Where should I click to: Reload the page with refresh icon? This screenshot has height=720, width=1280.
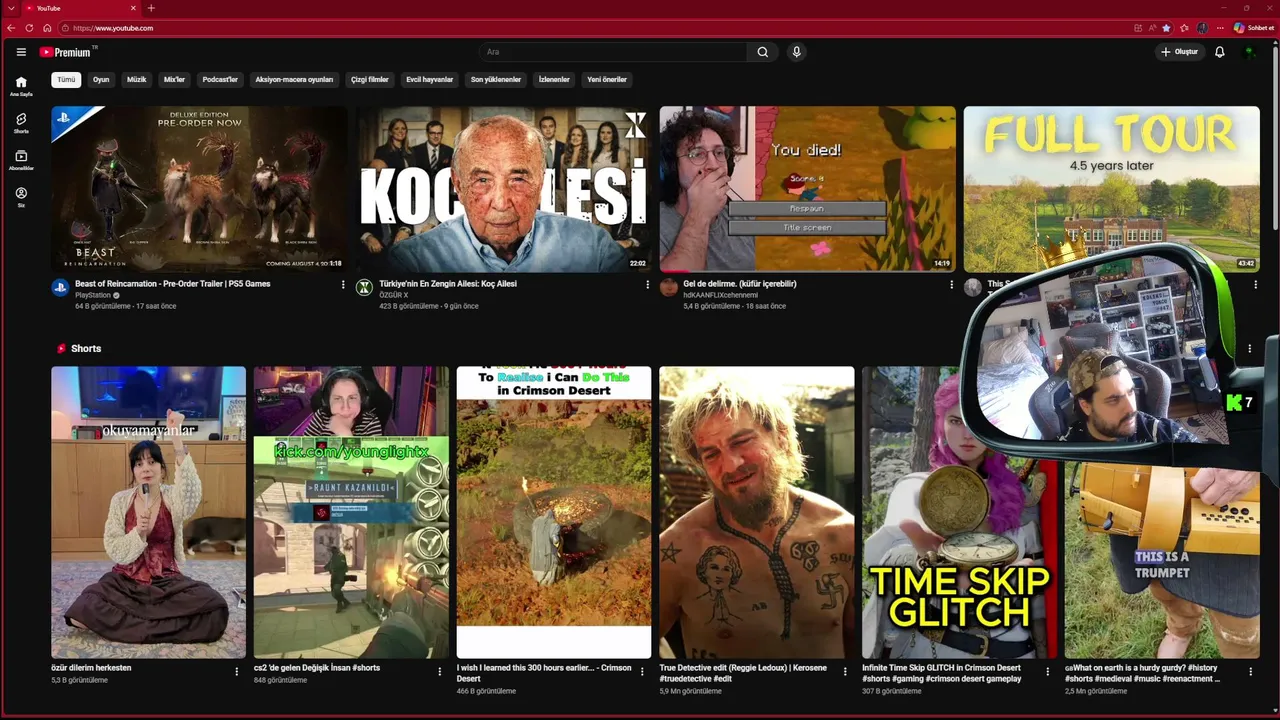(29, 28)
